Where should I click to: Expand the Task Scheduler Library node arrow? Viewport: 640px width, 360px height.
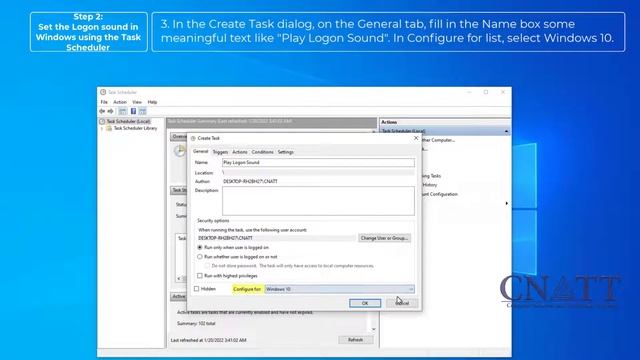pyautogui.click(x=102, y=128)
